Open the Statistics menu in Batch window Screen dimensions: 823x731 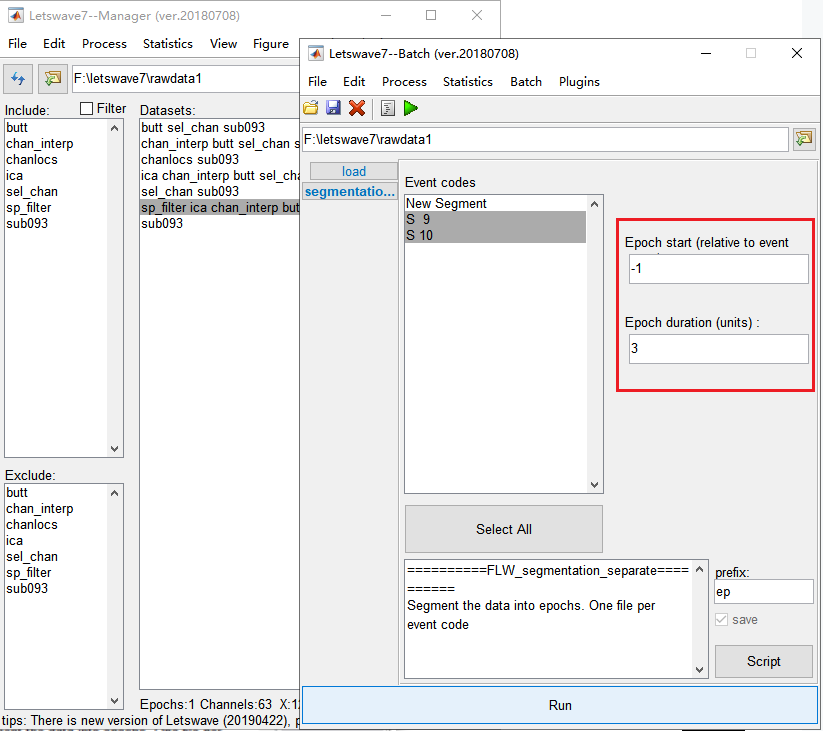click(x=468, y=82)
